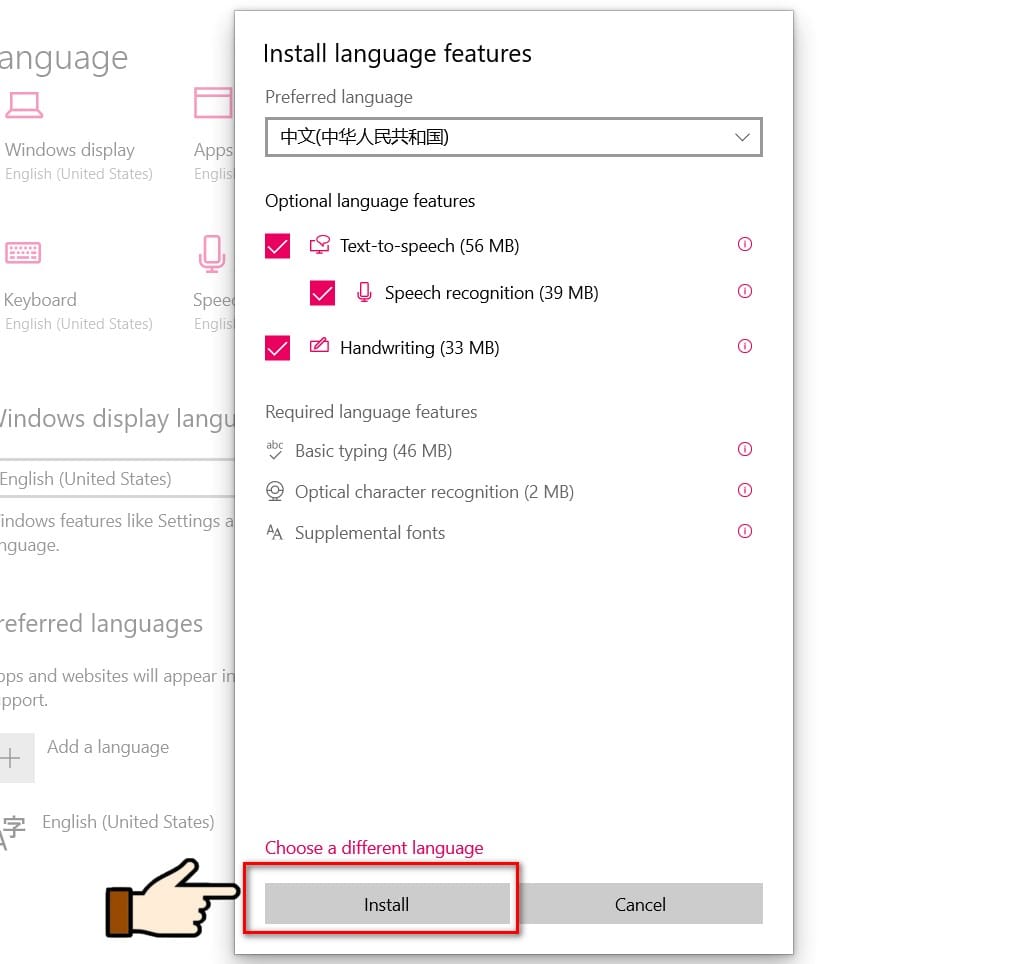The height and width of the screenshot is (964, 1014).
Task: Click the Supplemental fonts icon
Action: tap(275, 533)
